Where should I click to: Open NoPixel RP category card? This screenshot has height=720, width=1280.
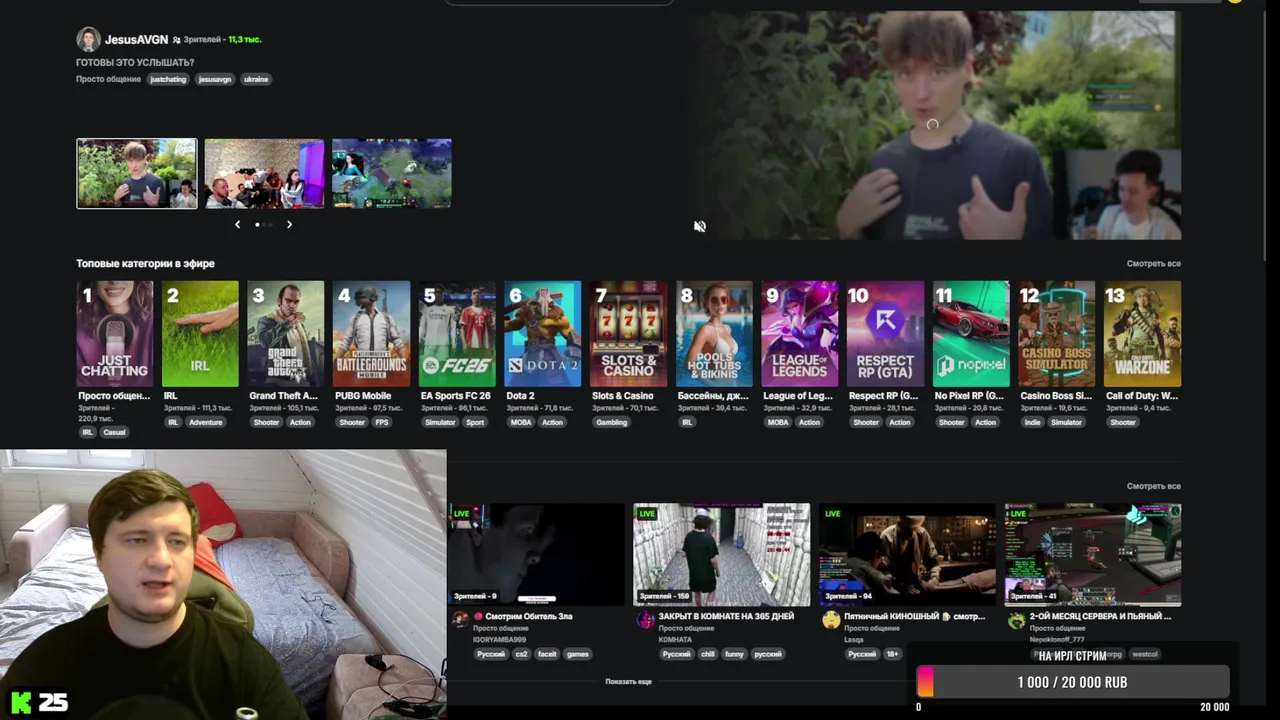(971, 334)
